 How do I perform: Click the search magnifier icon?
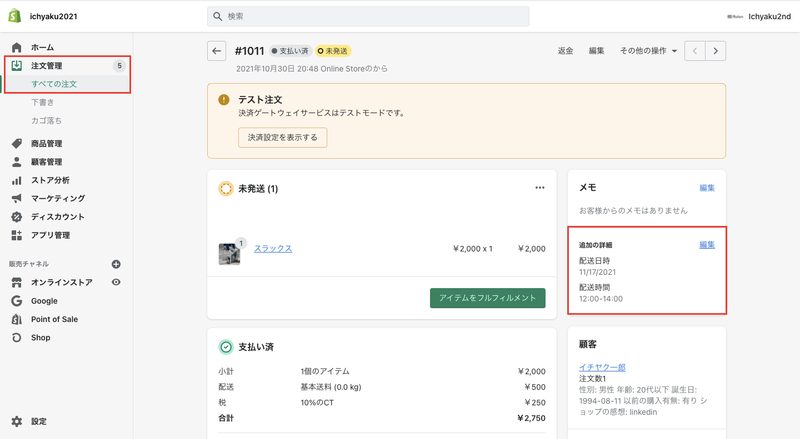pyautogui.click(x=217, y=16)
